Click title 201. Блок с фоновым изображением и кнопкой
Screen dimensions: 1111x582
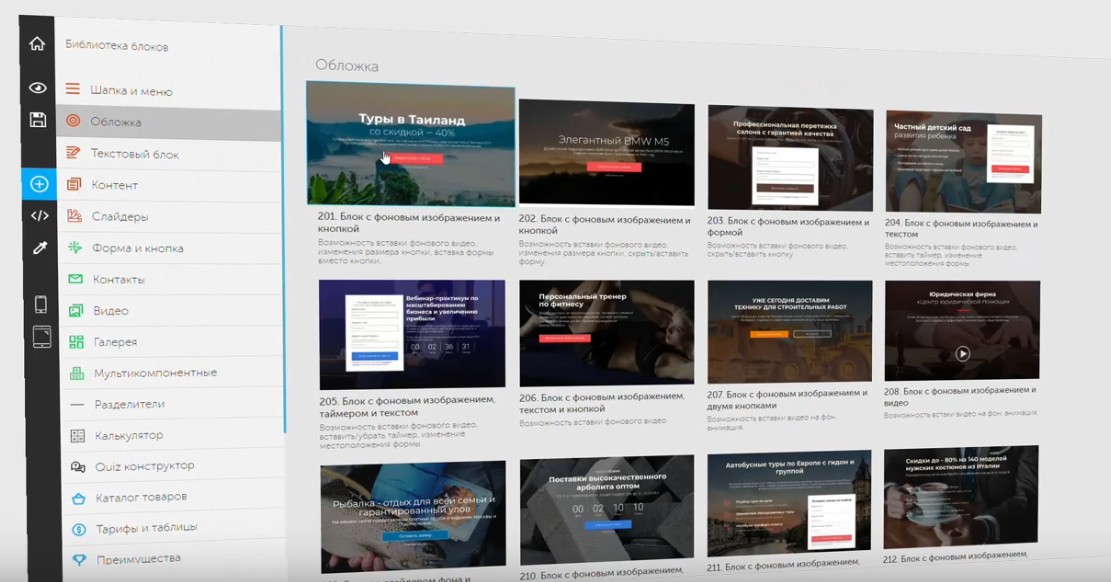click(x=409, y=223)
